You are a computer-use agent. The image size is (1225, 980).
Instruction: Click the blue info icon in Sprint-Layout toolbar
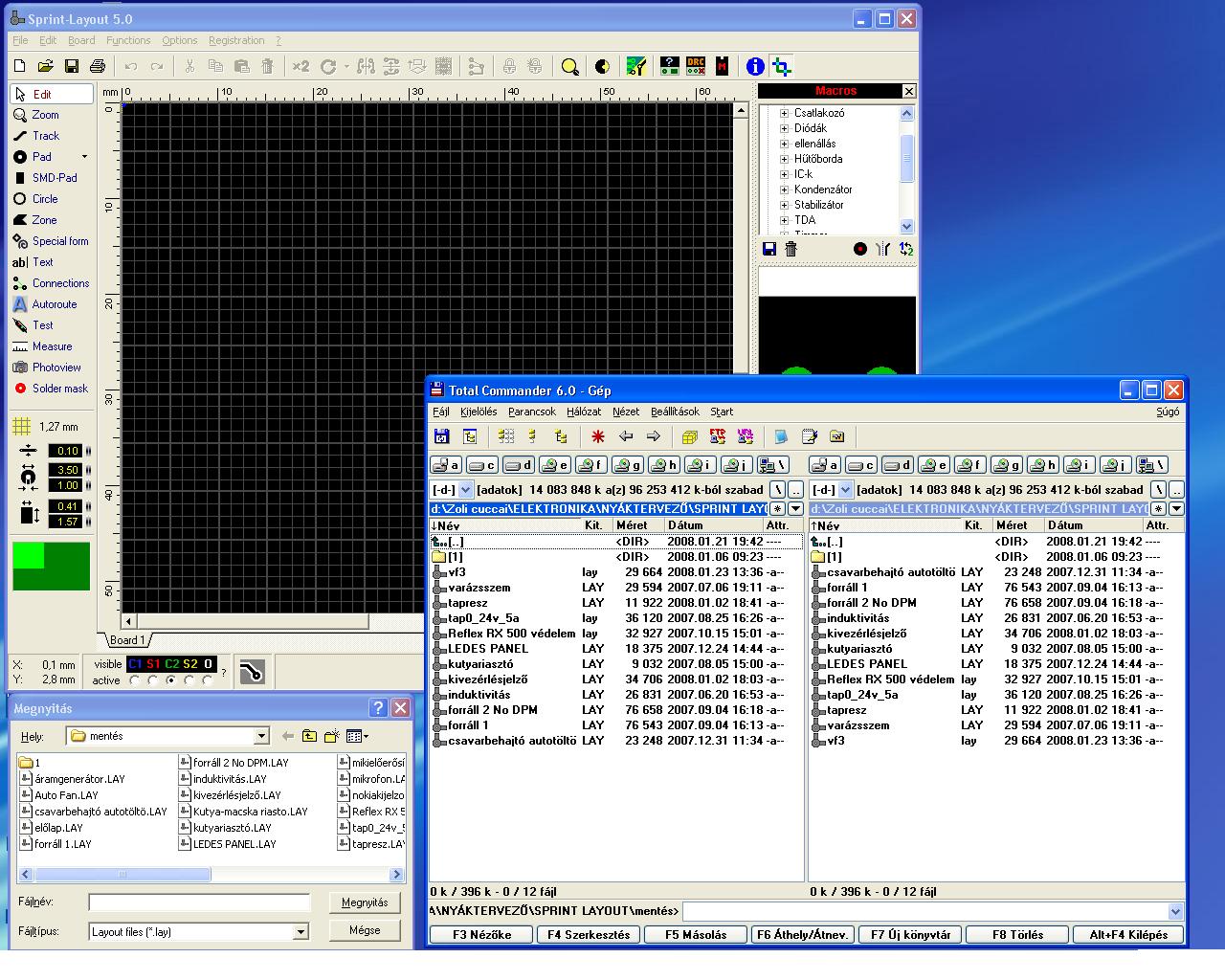[x=755, y=66]
